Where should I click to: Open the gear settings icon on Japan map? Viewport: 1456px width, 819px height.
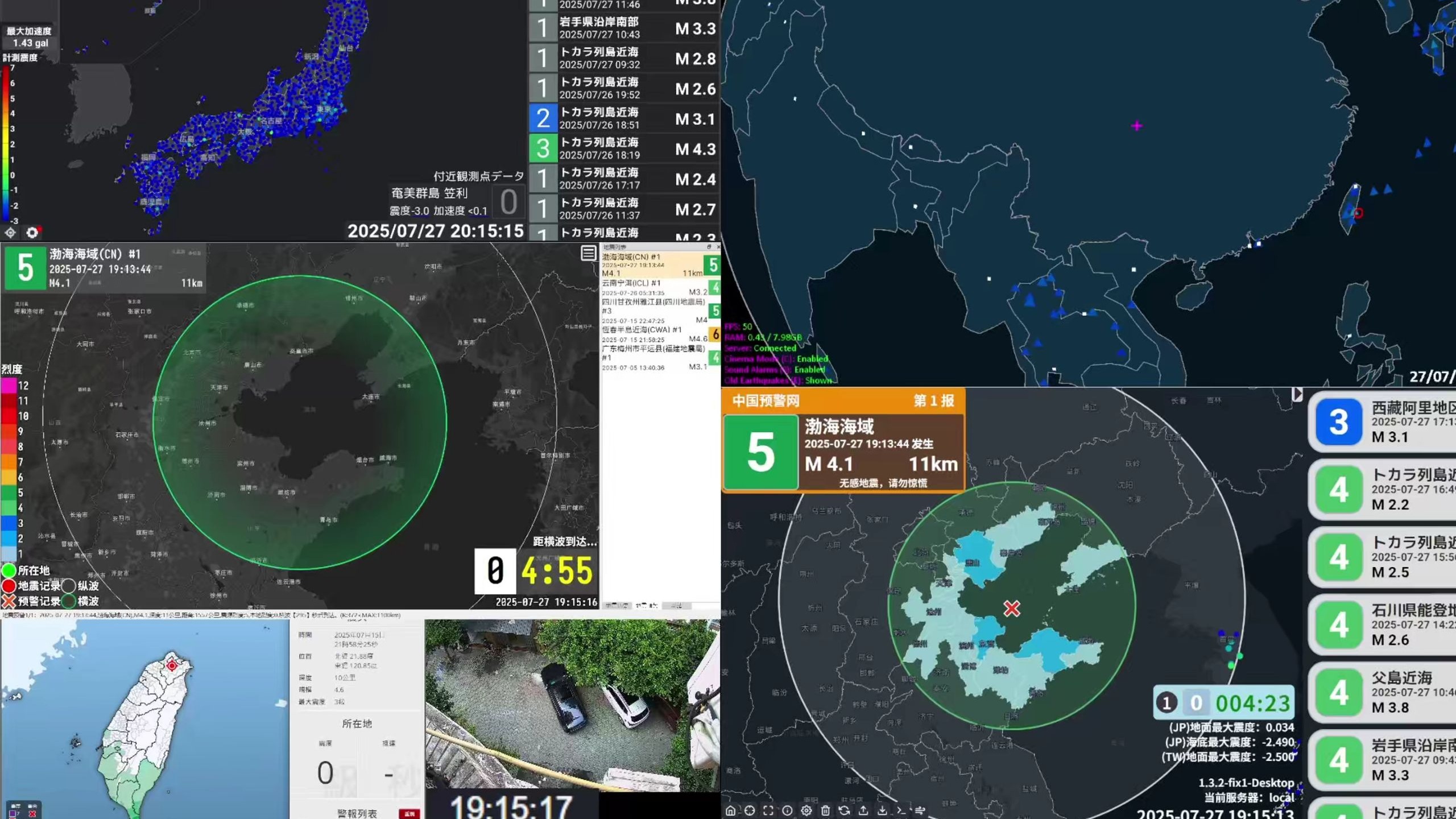coord(32,233)
